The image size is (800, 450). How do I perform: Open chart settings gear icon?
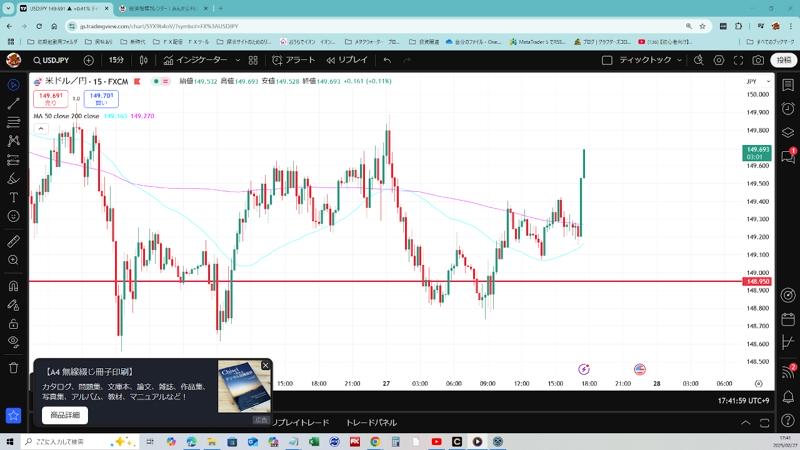717,60
